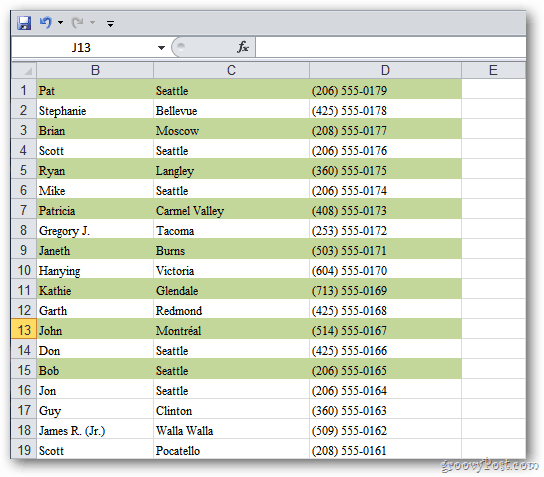Click the Redo arrow icon
544x477 pixels.
(x=77, y=23)
